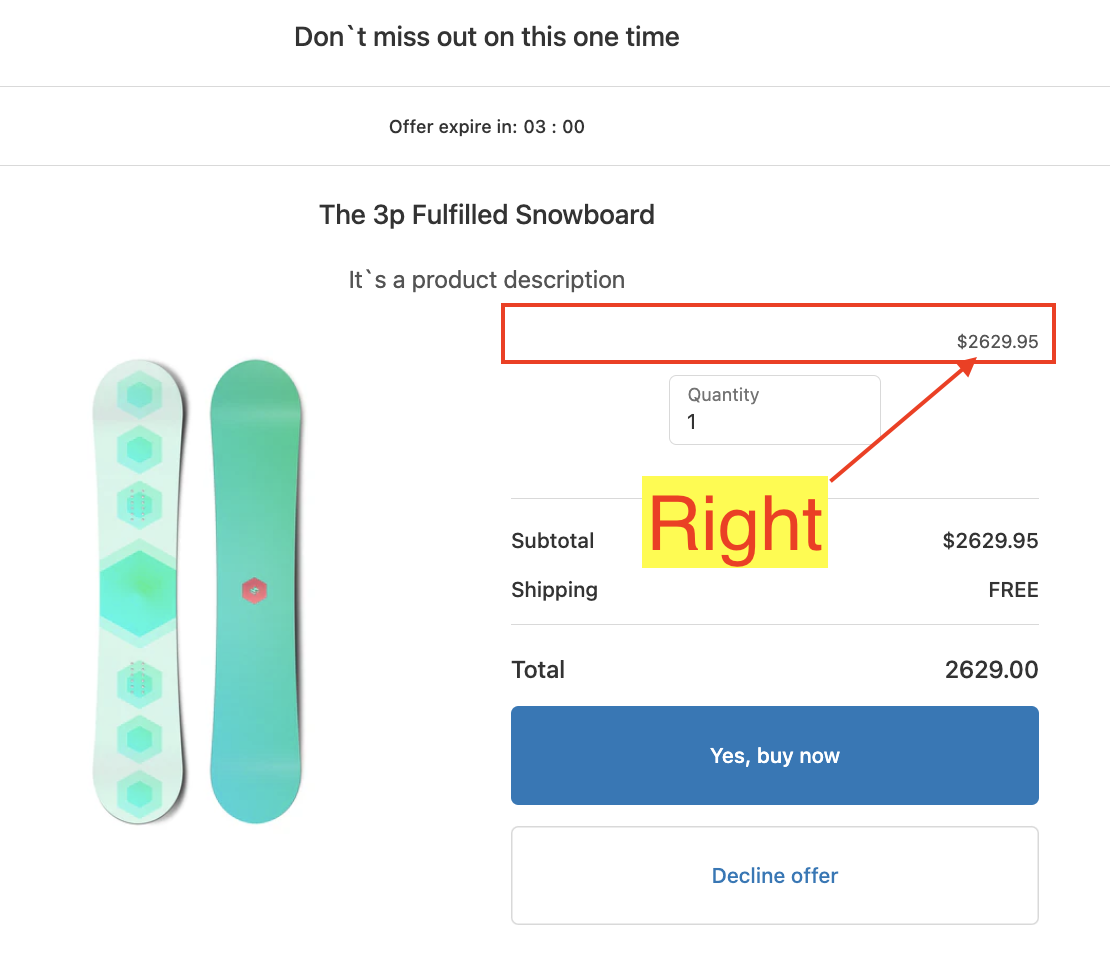Click the Yes, buy now button
The width and height of the screenshot is (1110, 962).
[774, 756]
